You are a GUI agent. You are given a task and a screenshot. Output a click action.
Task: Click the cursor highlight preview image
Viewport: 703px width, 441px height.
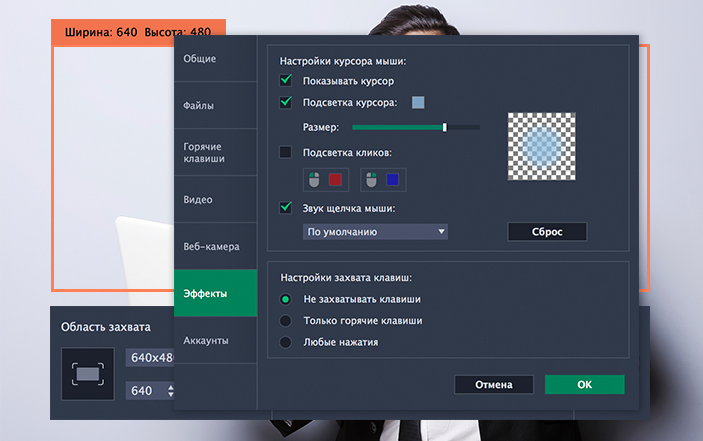[544, 146]
